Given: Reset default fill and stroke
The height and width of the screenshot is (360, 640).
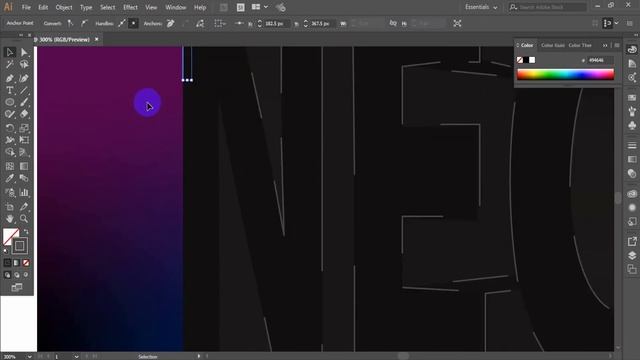Looking at the screenshot, I should pyautogui.click(x=5, y=251).
